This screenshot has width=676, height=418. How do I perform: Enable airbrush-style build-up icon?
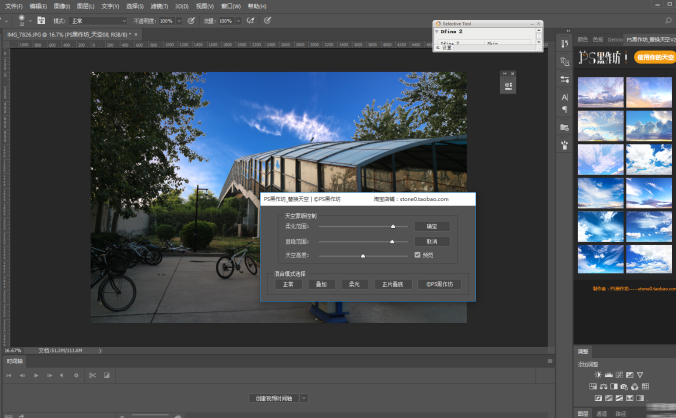(249, 20)
